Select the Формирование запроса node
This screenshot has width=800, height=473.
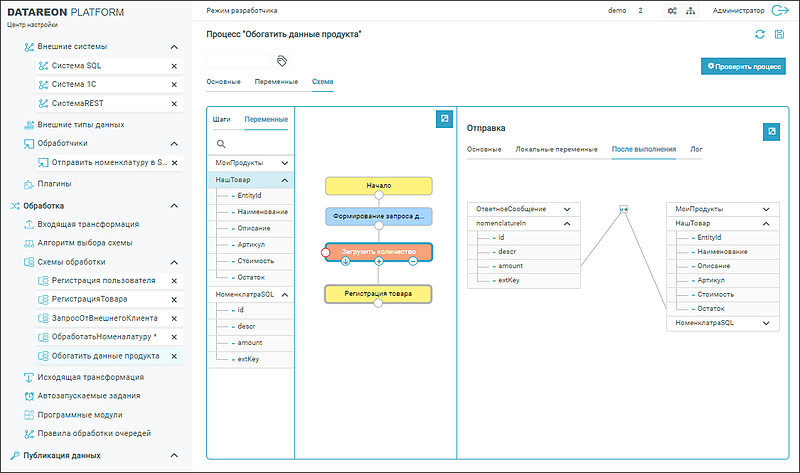(379, 216)
